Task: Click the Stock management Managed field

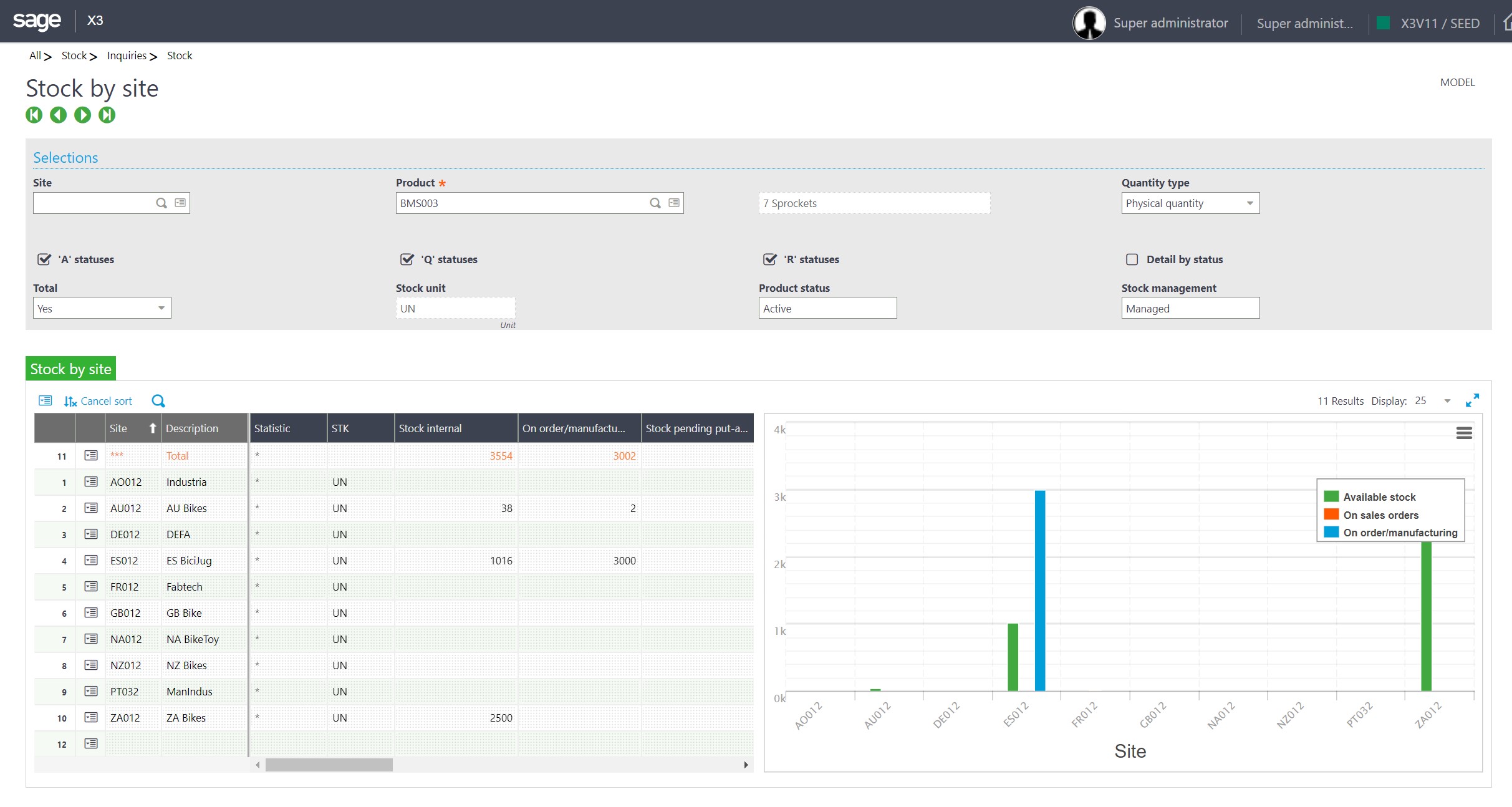Action: coord(1190,308)
